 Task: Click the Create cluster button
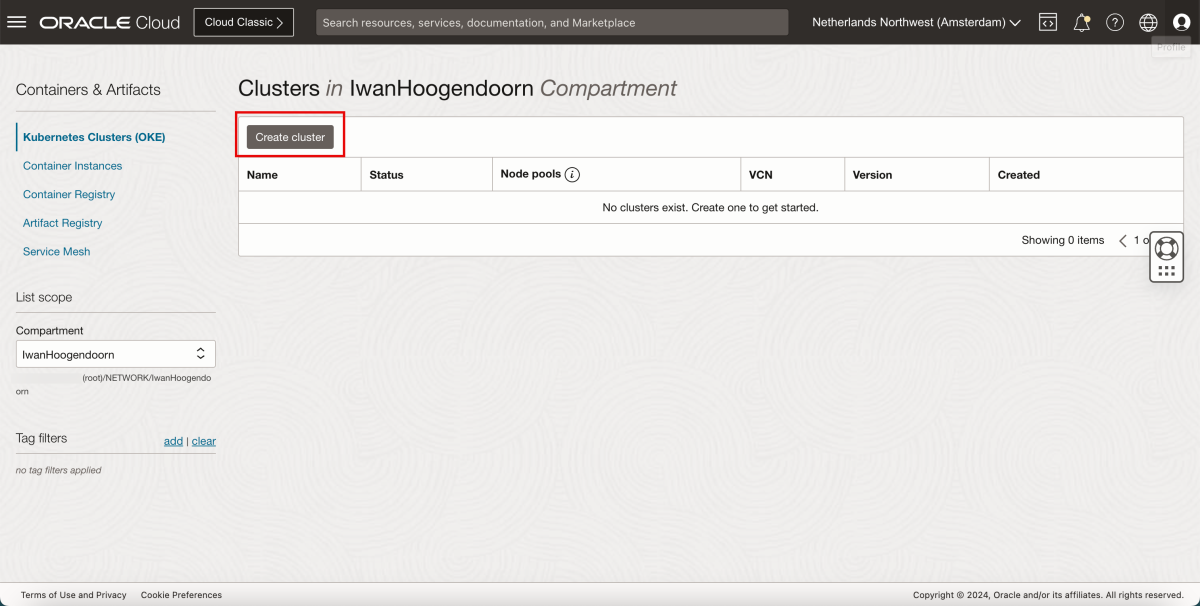pos(290,137)
